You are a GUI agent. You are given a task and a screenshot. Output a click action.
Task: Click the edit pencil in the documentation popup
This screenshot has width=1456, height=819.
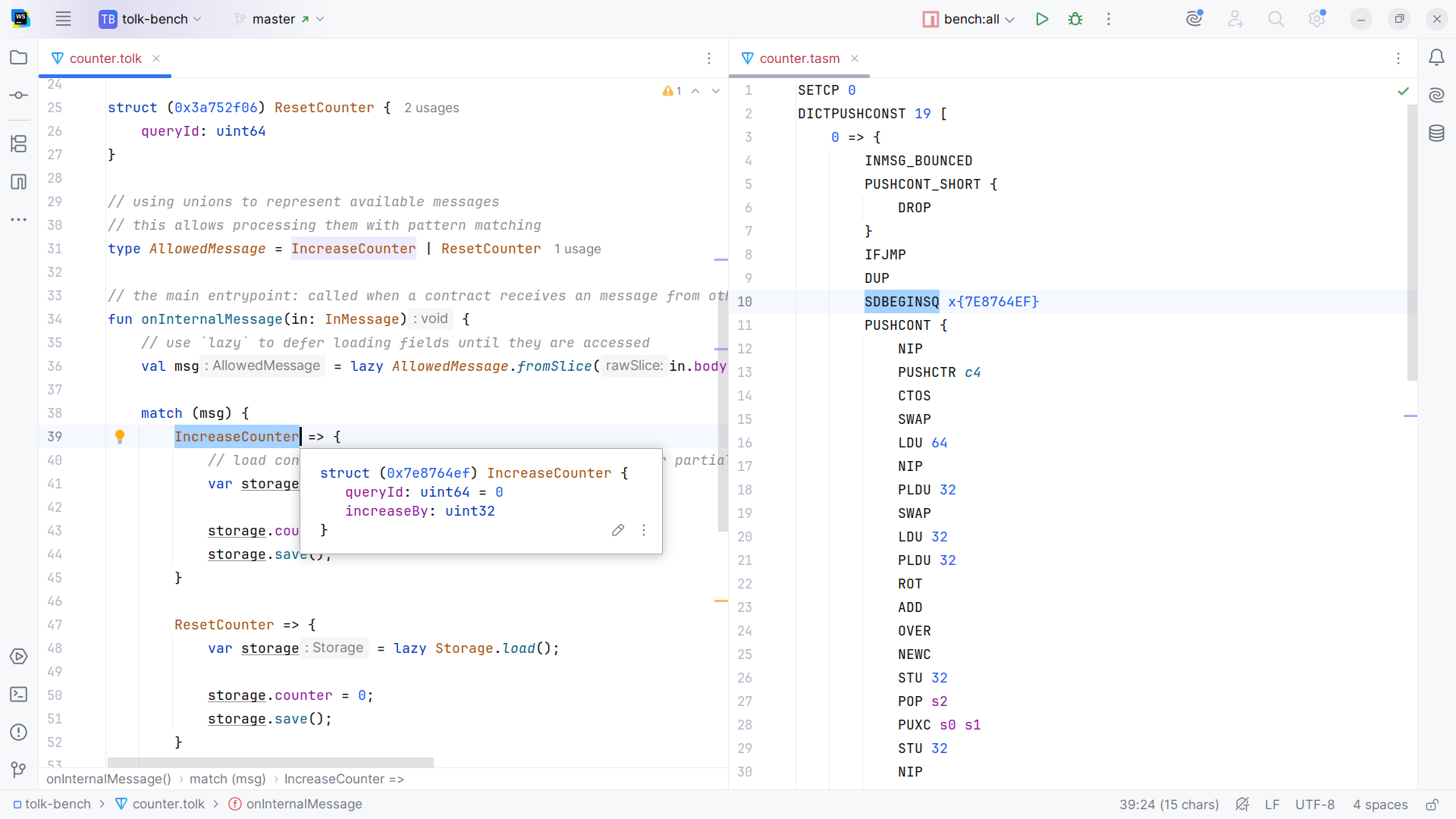pos(618,530)
